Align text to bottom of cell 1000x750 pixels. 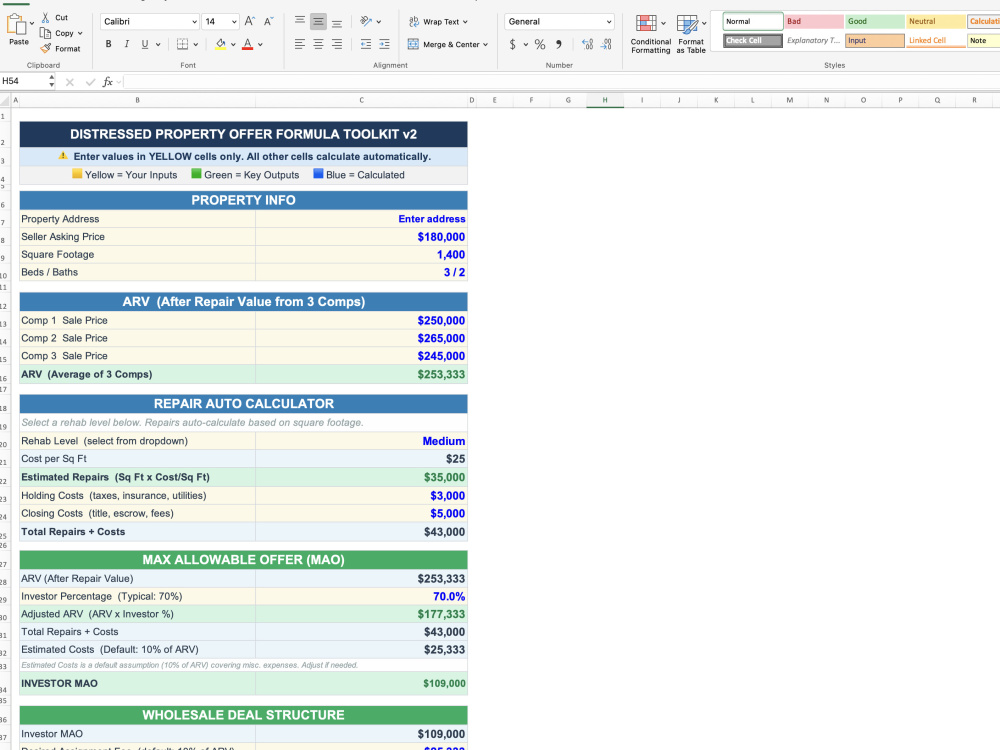[x=337, y=22]
